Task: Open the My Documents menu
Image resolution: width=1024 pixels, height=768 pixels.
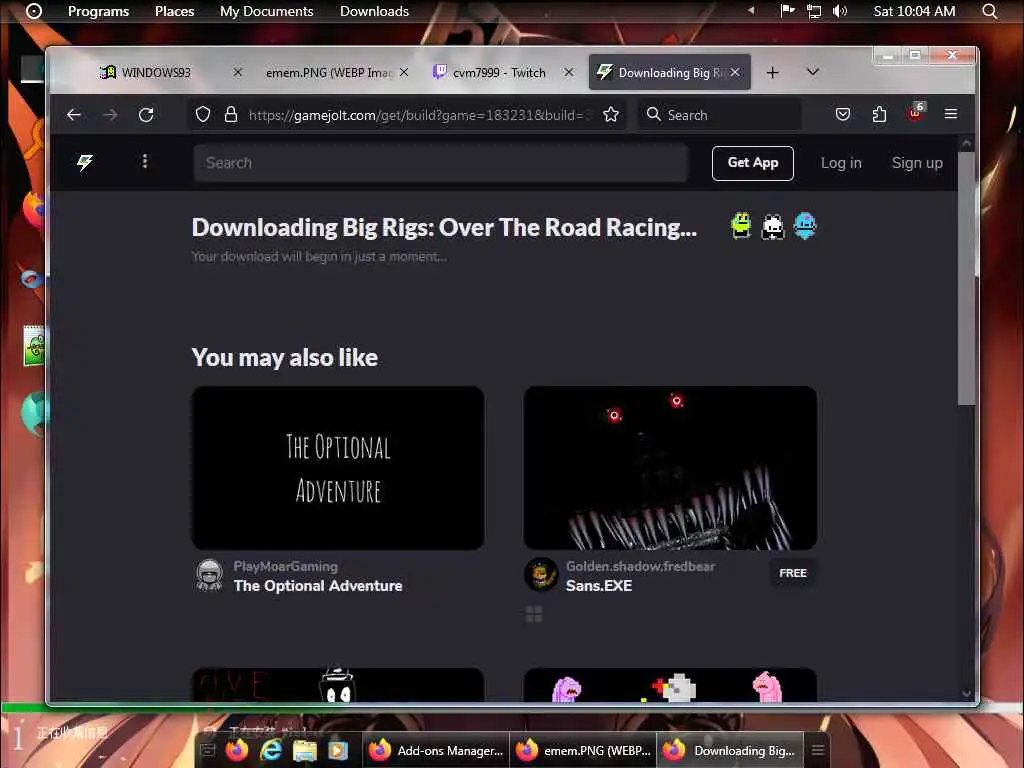Action: (x=266, y=11)
